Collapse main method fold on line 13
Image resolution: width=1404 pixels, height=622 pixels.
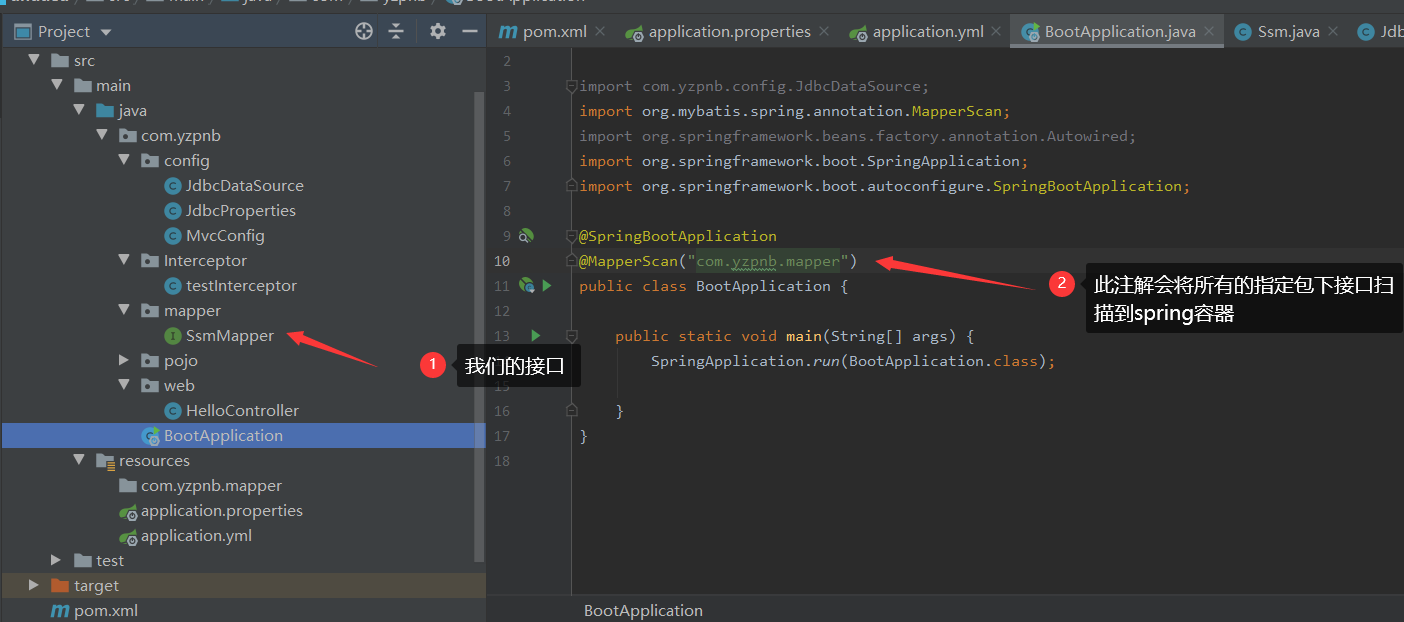click(x=571, y=336)
